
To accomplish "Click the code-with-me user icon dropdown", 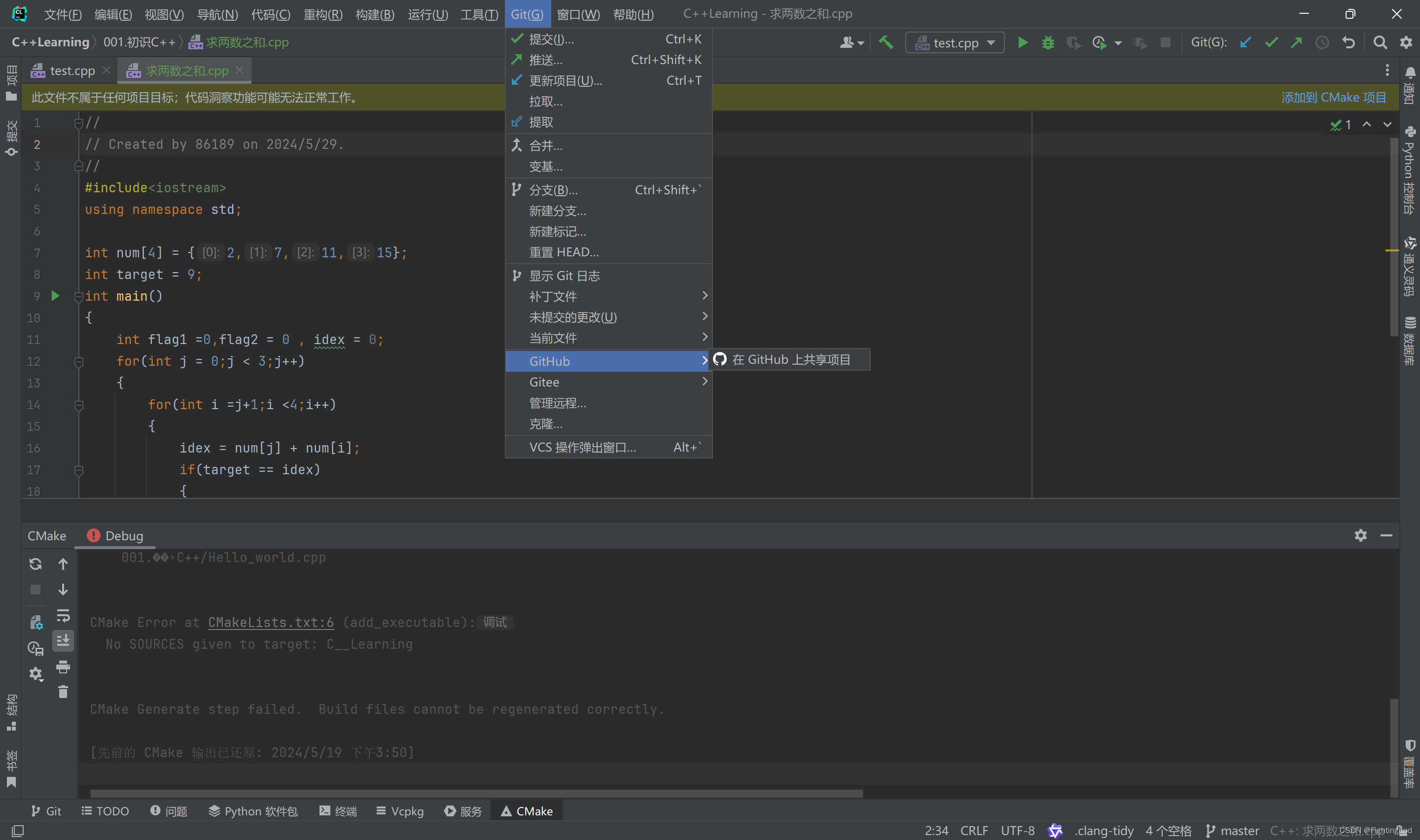I will [852, 42].
